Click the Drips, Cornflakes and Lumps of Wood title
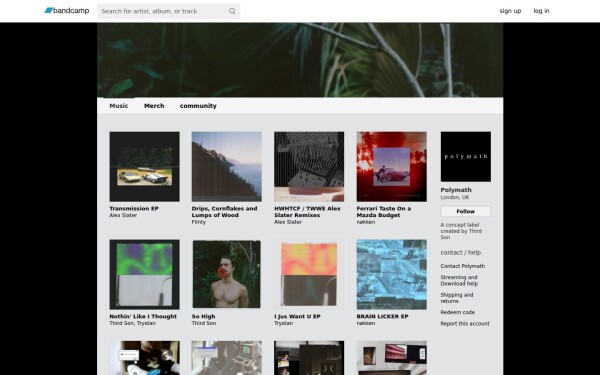The image size is (600, 375). [224, 212]
